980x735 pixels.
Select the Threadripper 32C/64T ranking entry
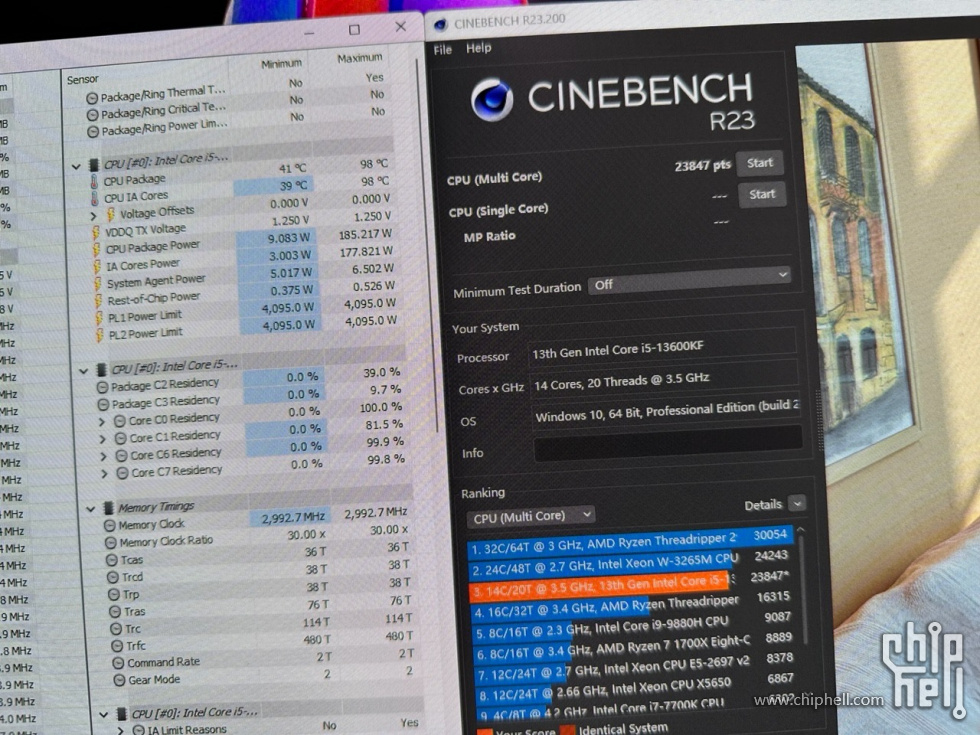coord(630,542)
